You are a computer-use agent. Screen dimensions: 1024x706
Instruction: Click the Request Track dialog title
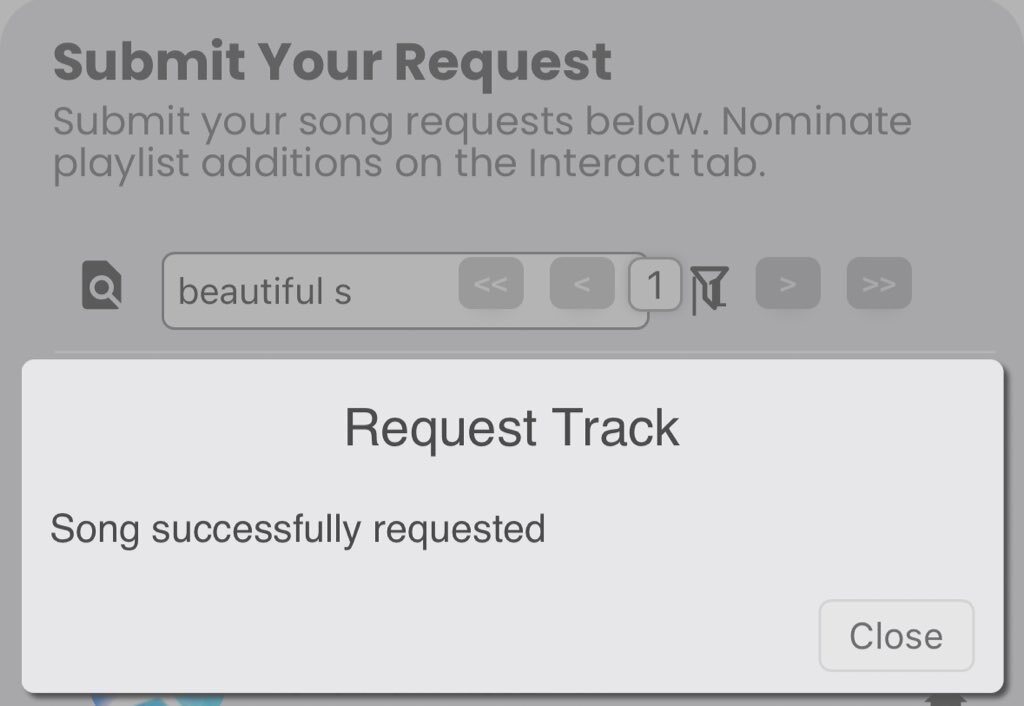511,428
